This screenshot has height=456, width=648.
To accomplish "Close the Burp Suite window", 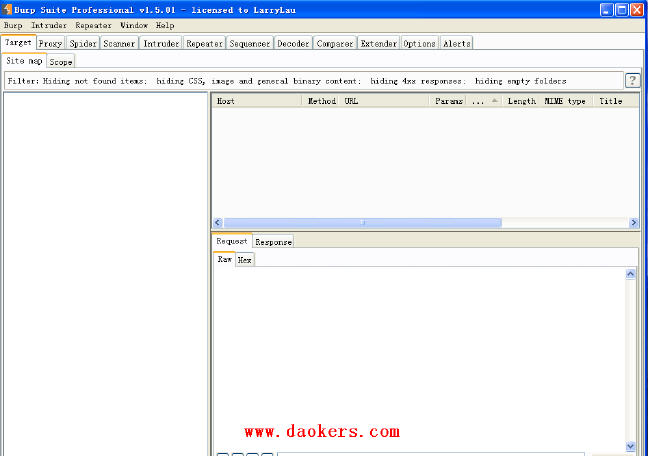I will point(637,10).
